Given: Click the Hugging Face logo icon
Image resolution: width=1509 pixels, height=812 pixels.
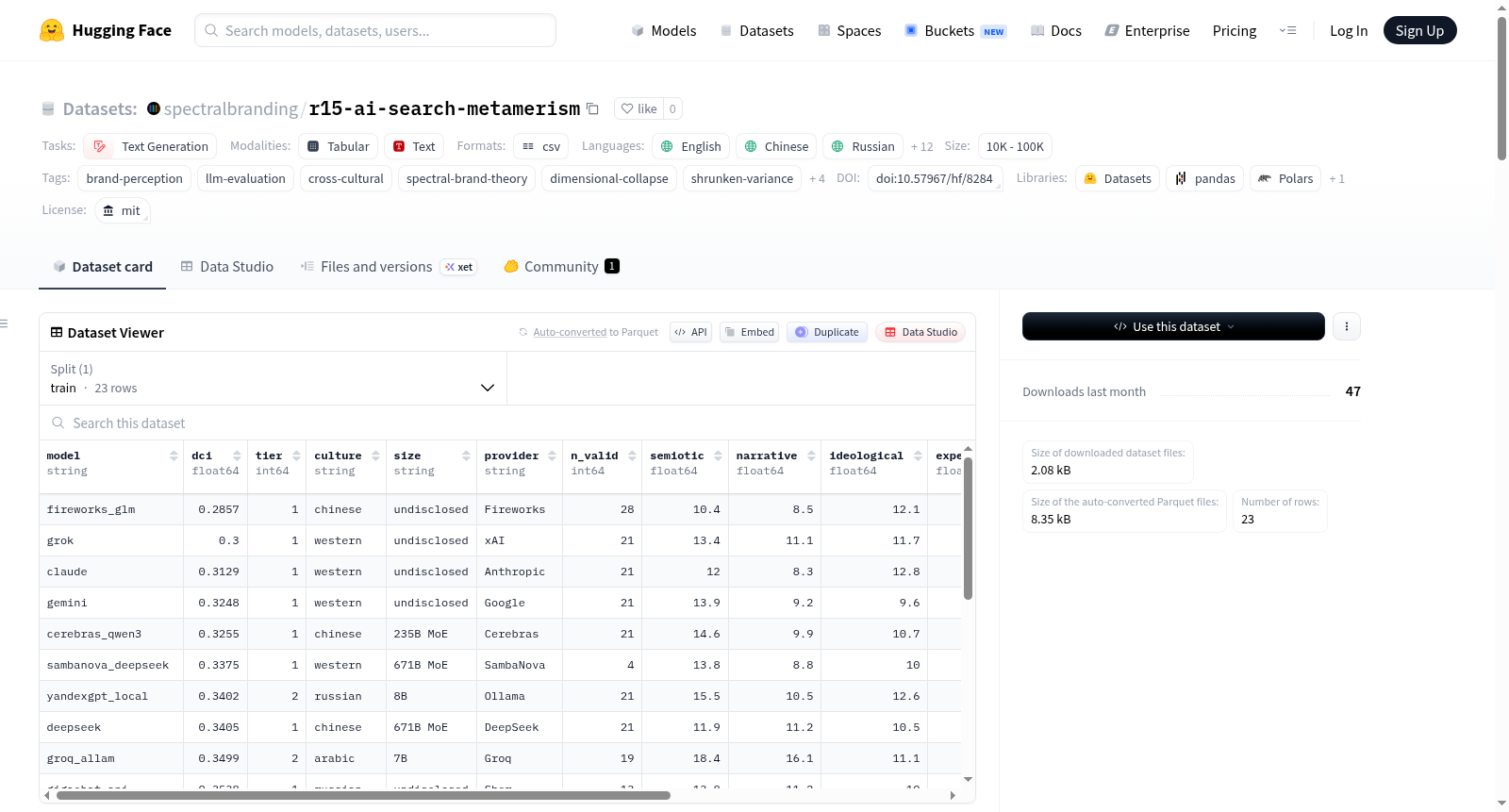Looking at the screenshot, I should click(52, 30).
